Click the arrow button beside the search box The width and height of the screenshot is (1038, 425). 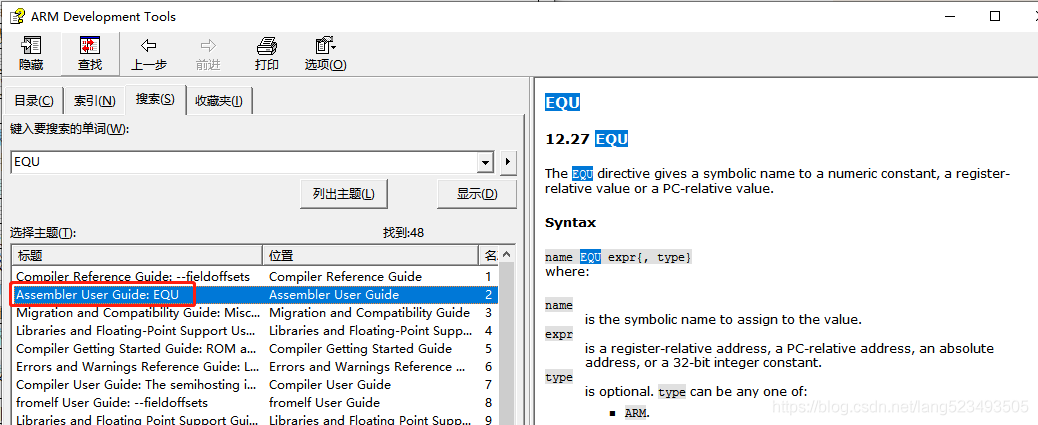[508, 162]
